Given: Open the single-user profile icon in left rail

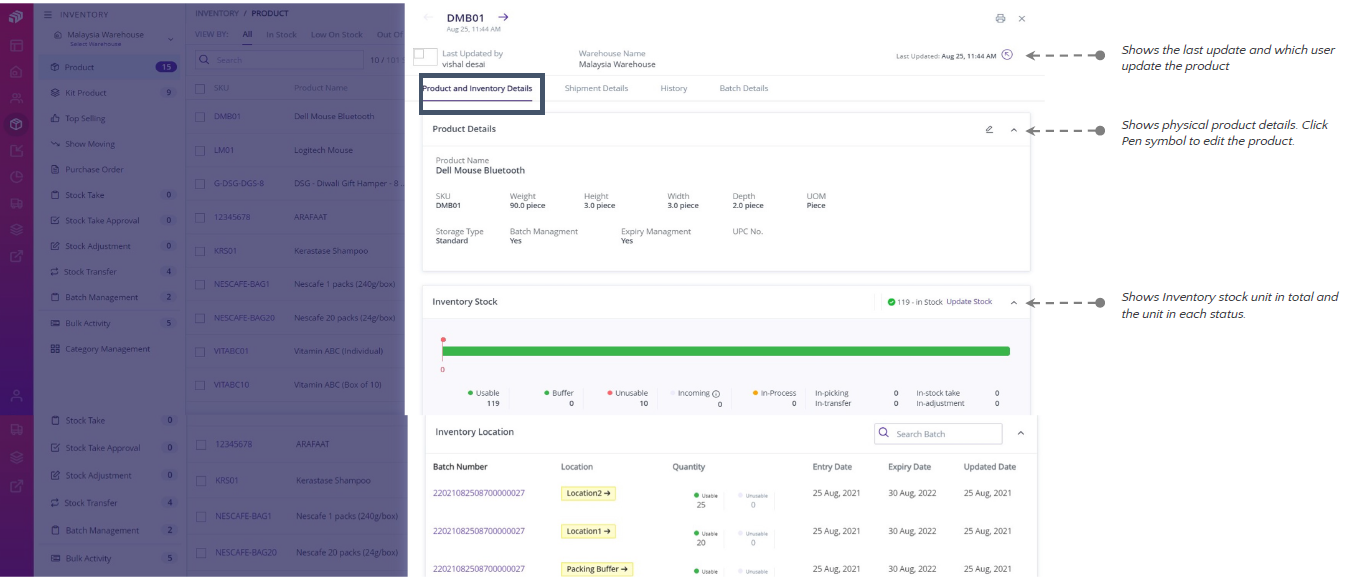Looking at the screenshot, I should tap(16, 395).
